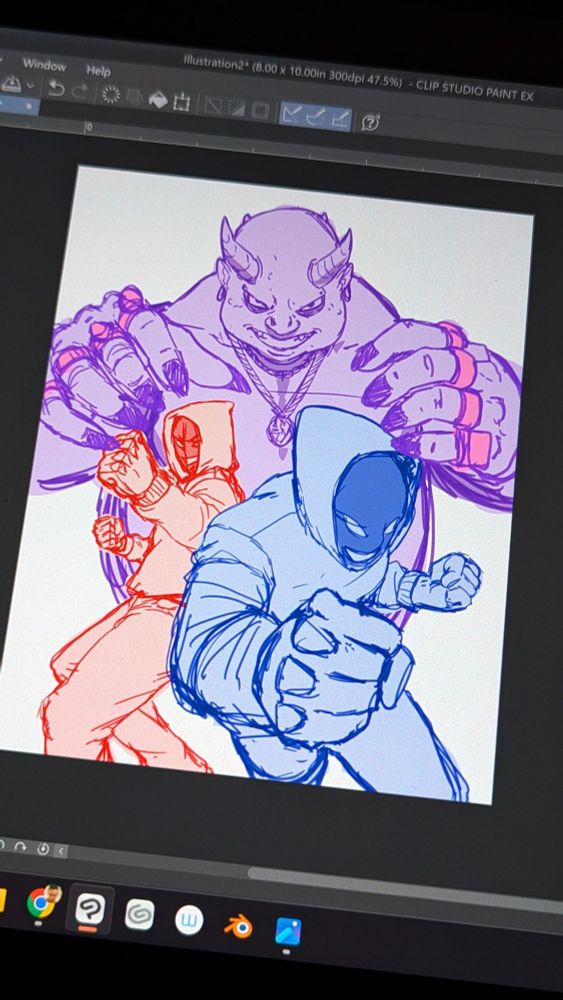
Task: Open the CLIP STUDIO support question icon
Action: tap(370, 122)
